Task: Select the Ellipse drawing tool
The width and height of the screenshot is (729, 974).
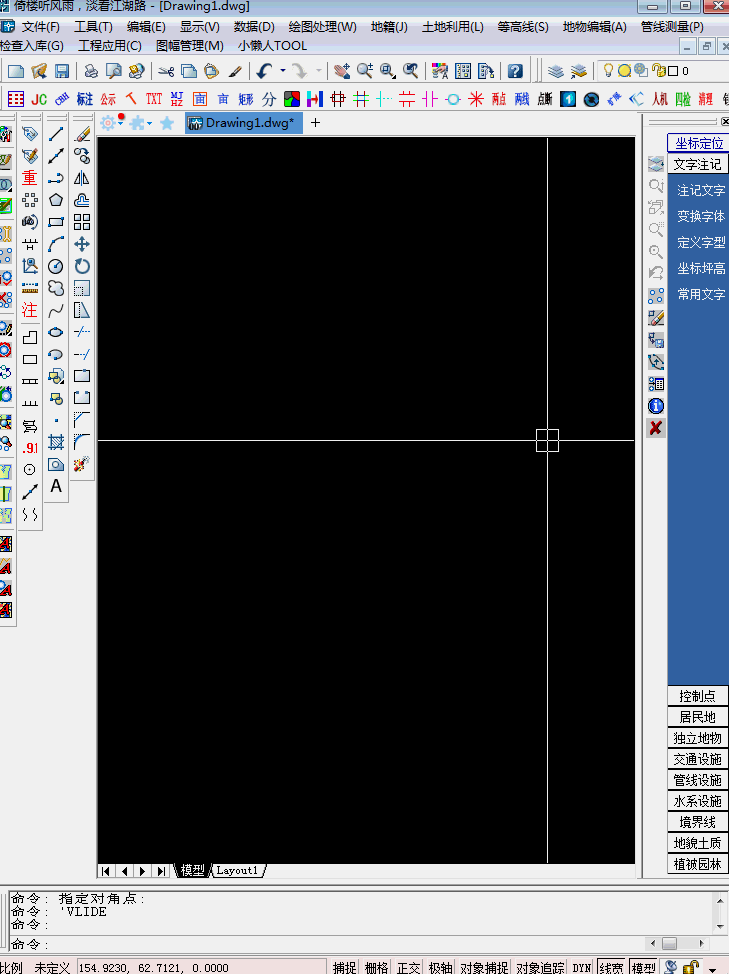Action: [x=56, y=332]
